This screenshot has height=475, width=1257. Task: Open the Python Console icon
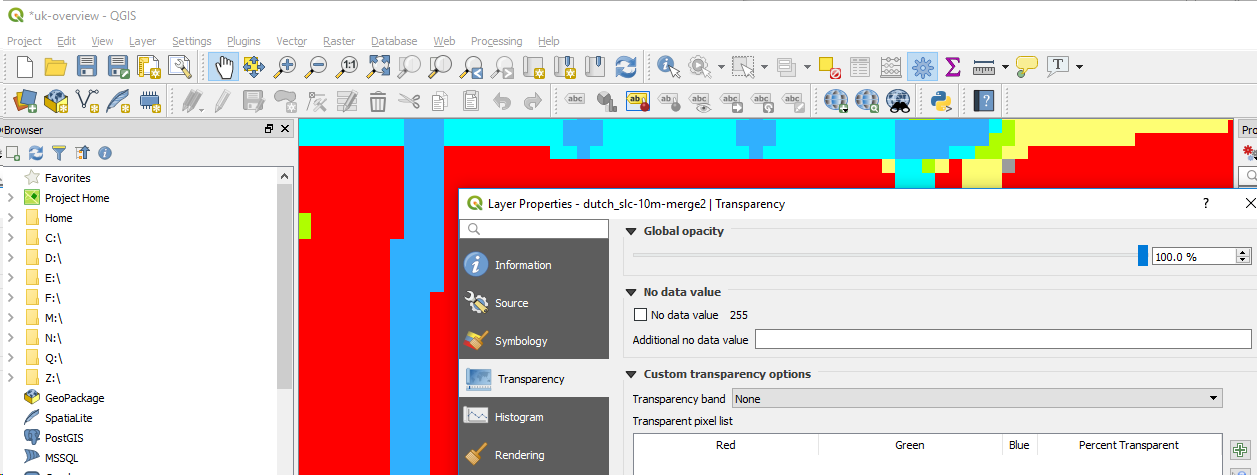pyautogui.click(x=940, y=100)
